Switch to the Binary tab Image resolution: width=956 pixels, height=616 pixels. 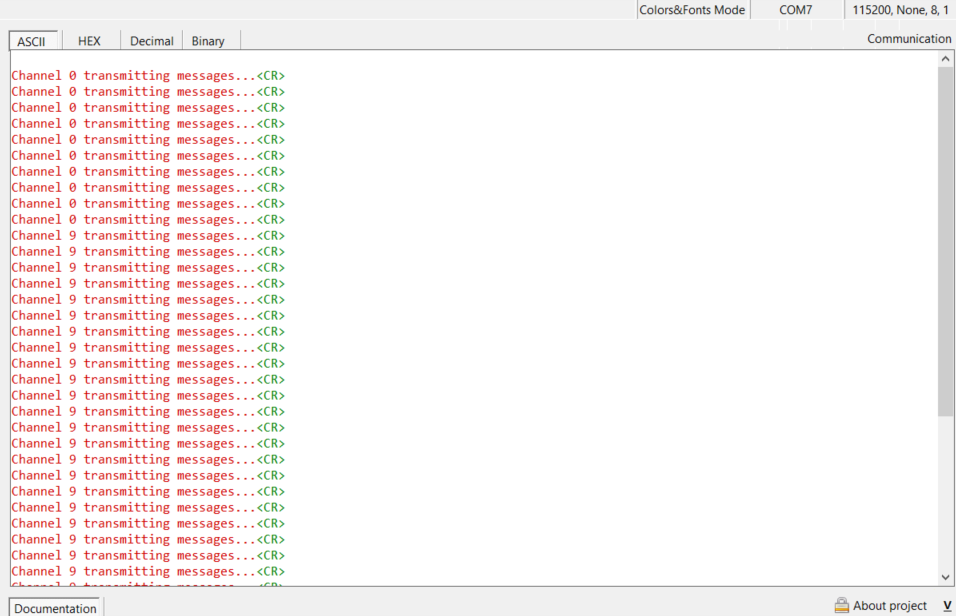point(210,41)
